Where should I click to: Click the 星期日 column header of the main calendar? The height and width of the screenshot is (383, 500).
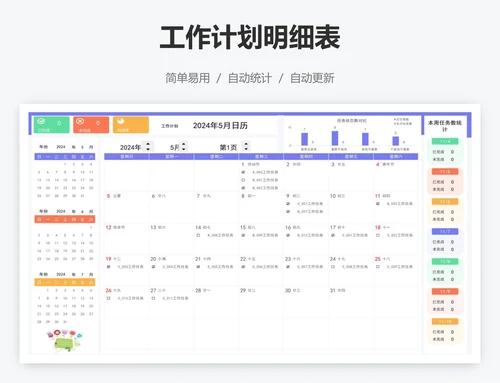click(x=127, y=156)
